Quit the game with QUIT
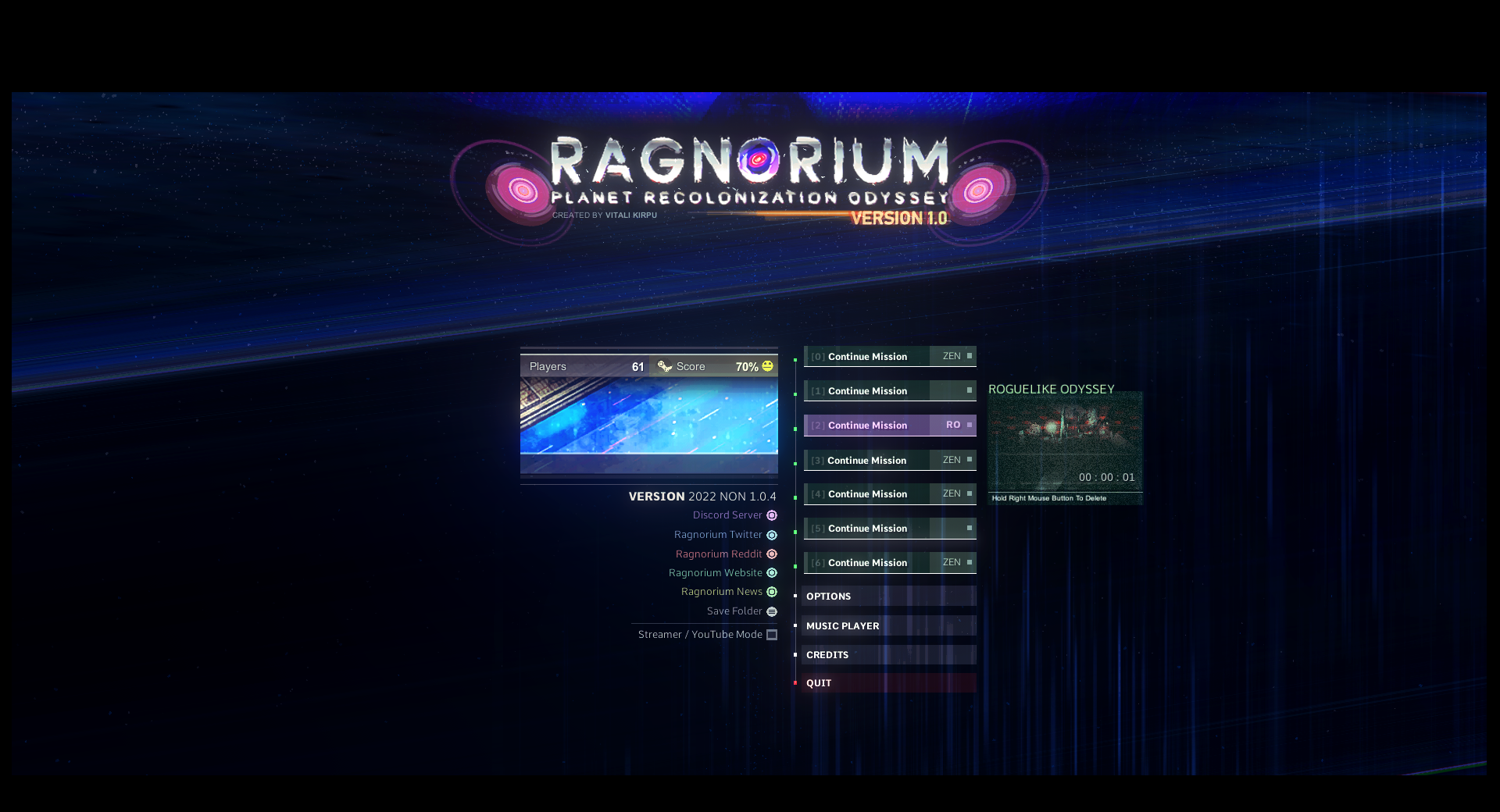 [x=889, y=683]
